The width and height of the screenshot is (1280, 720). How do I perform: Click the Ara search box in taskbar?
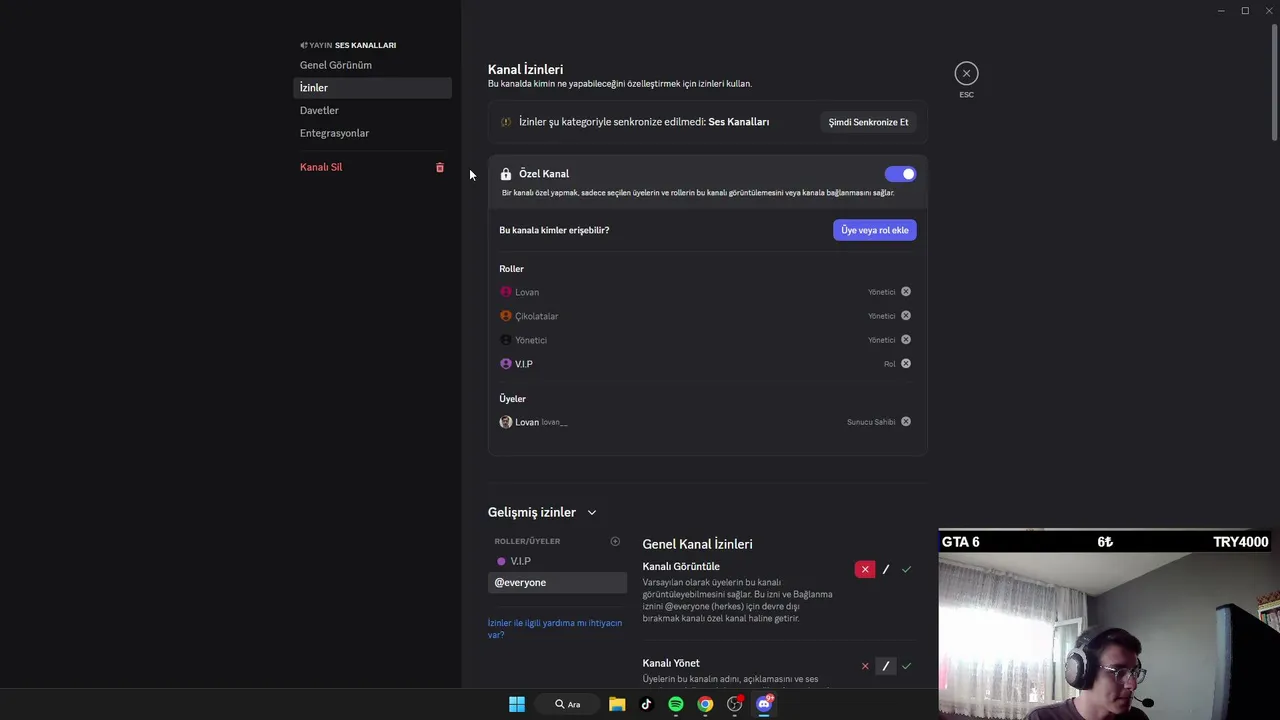tap(569, 704)
